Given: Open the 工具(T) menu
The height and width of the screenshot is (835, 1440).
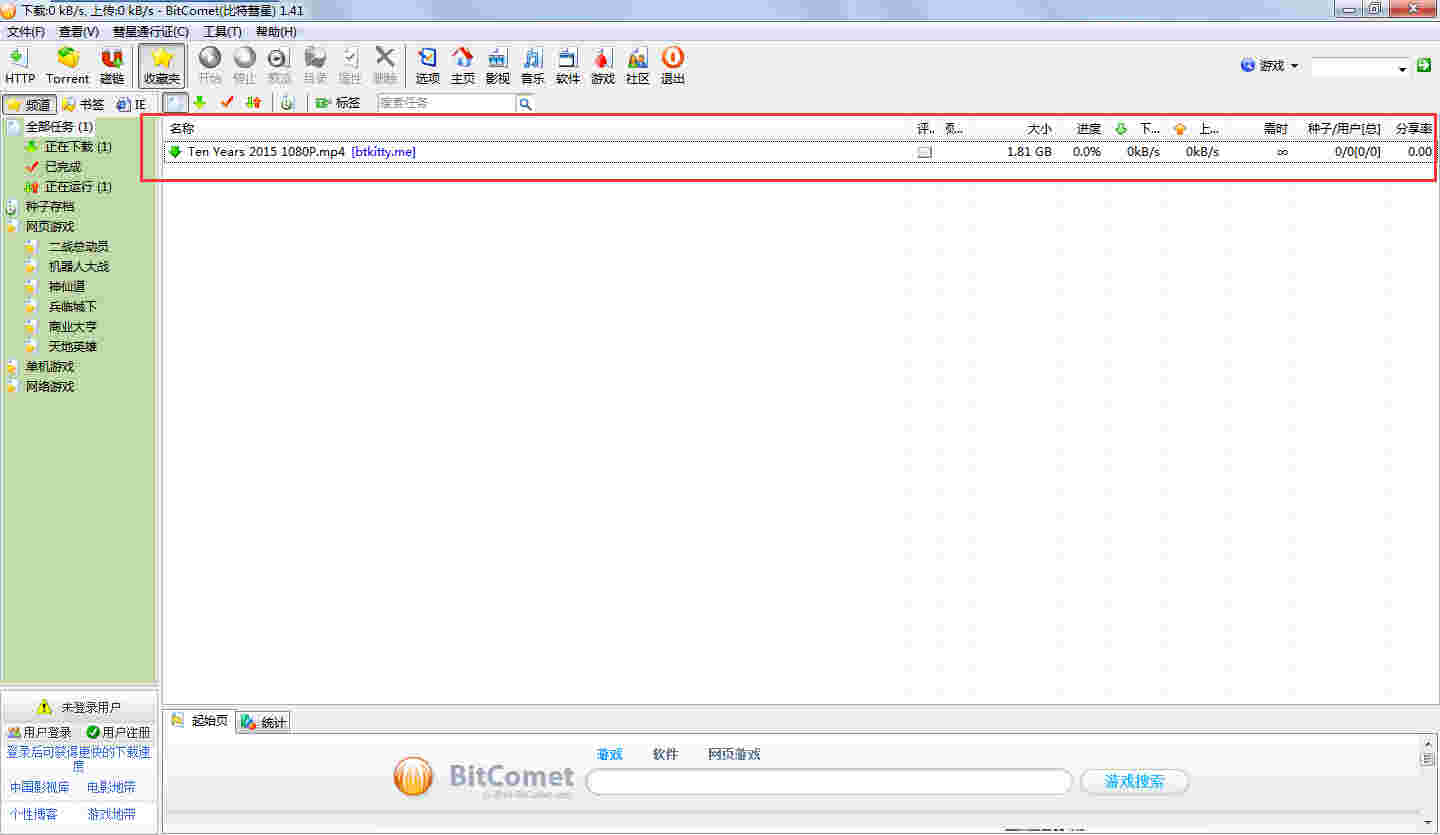Looking at the screenshot, I should (223, 32).
